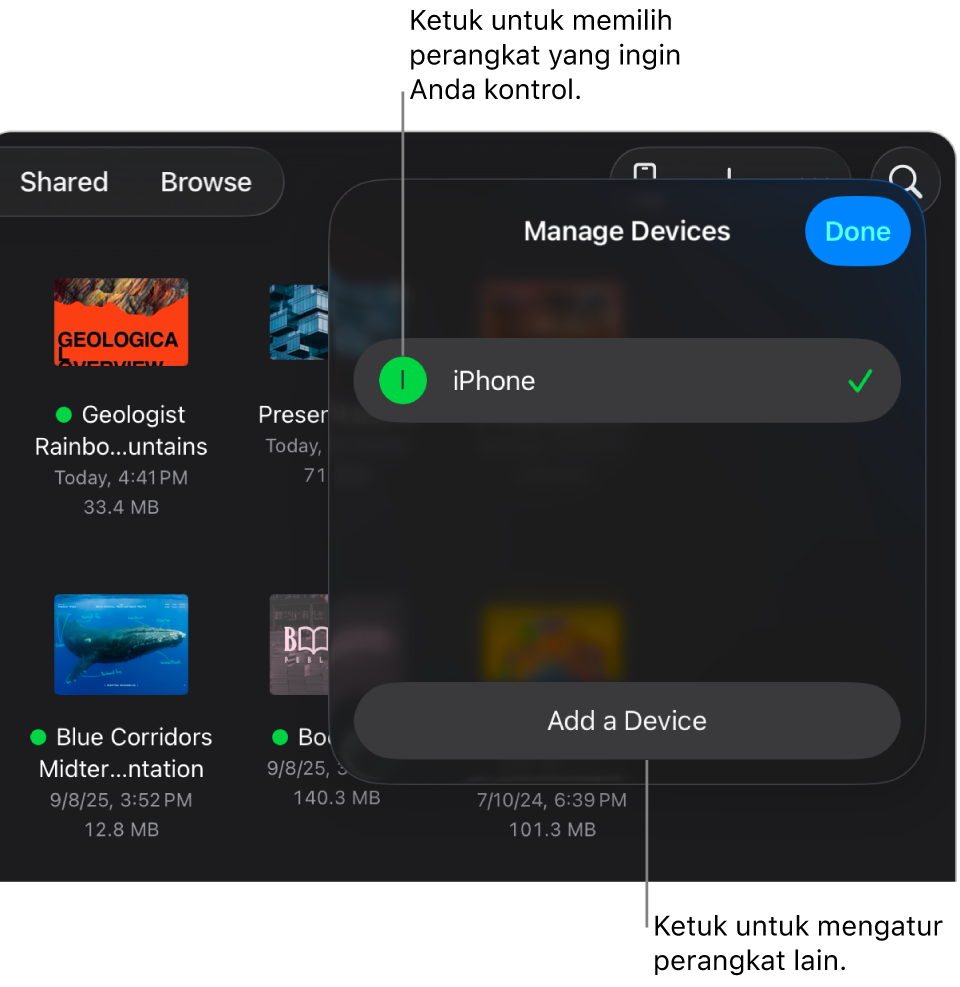960x987 pixels.
Task: Open the search magnifier icon
Action: 905,182
